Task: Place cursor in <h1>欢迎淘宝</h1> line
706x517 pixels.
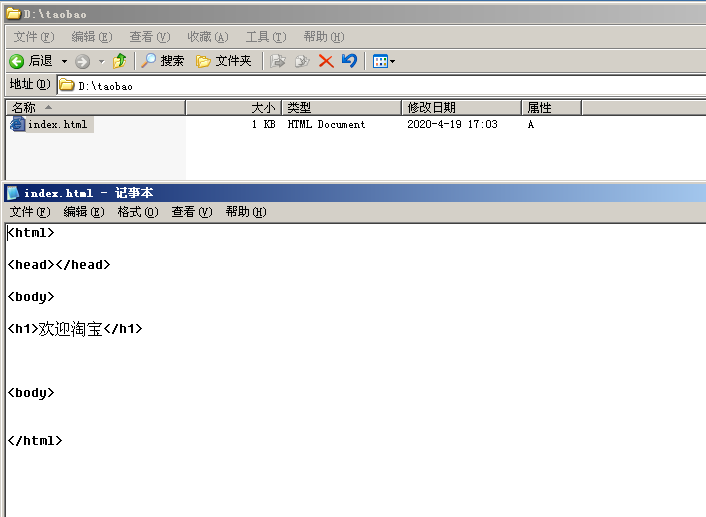Action: (x=75, y=329)
